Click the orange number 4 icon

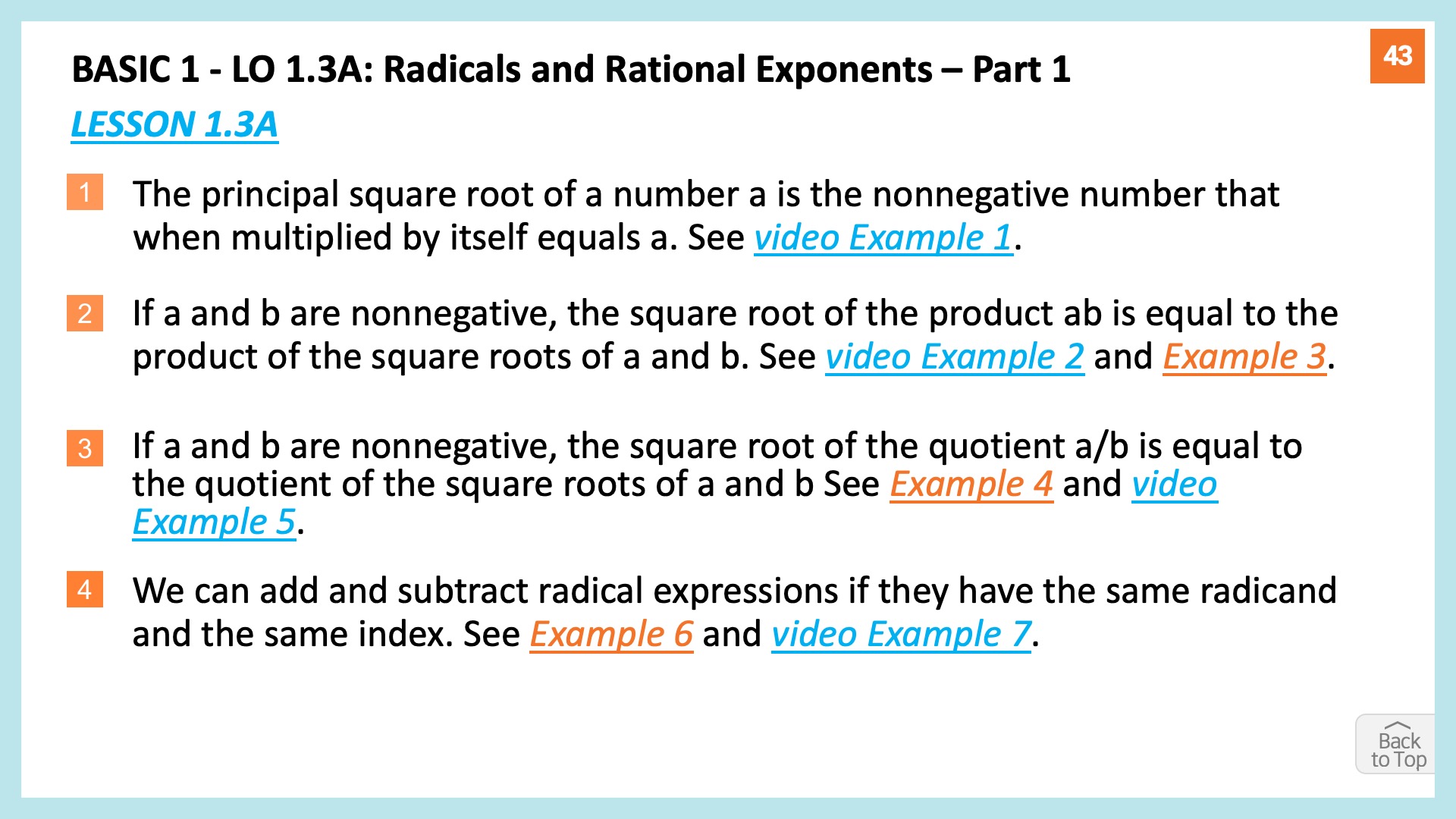84,589
